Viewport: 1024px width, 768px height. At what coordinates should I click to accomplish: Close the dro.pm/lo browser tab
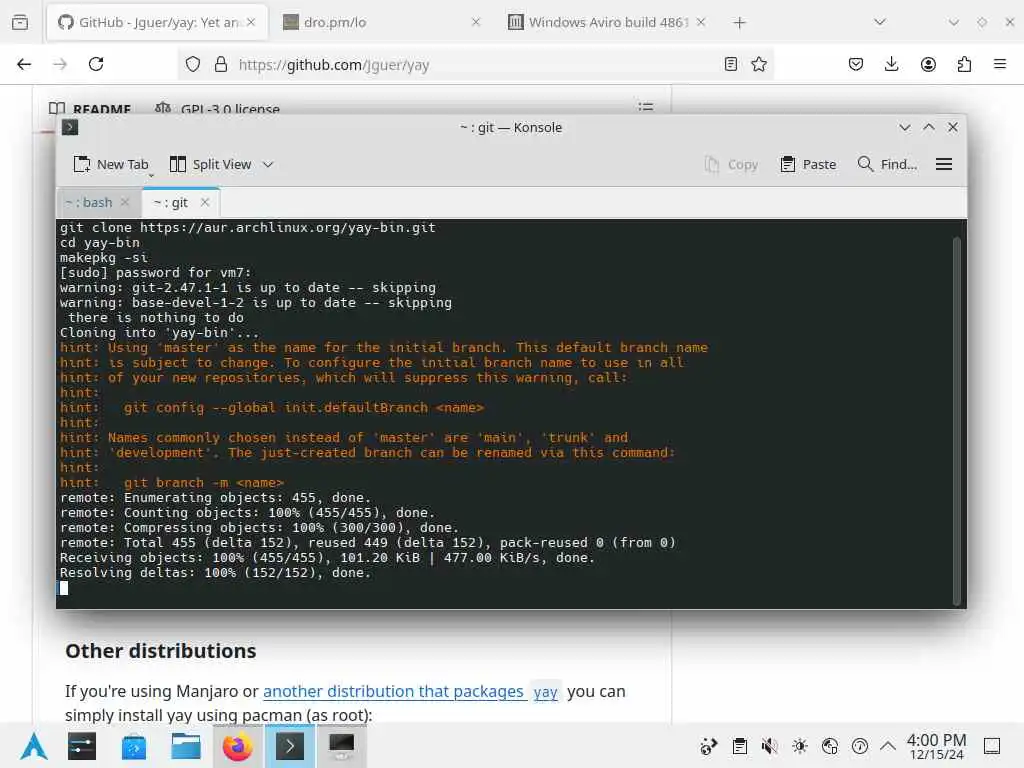(x=476, y=22)
